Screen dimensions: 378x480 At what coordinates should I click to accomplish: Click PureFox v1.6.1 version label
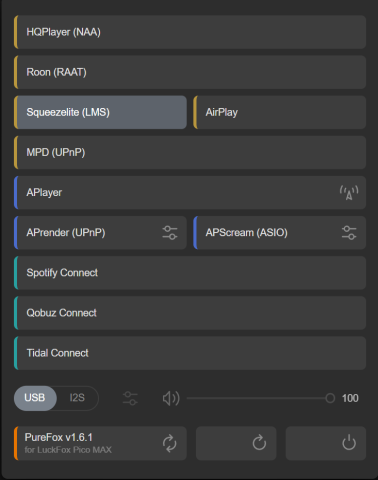pyautogui.click(x=58, y=437)
